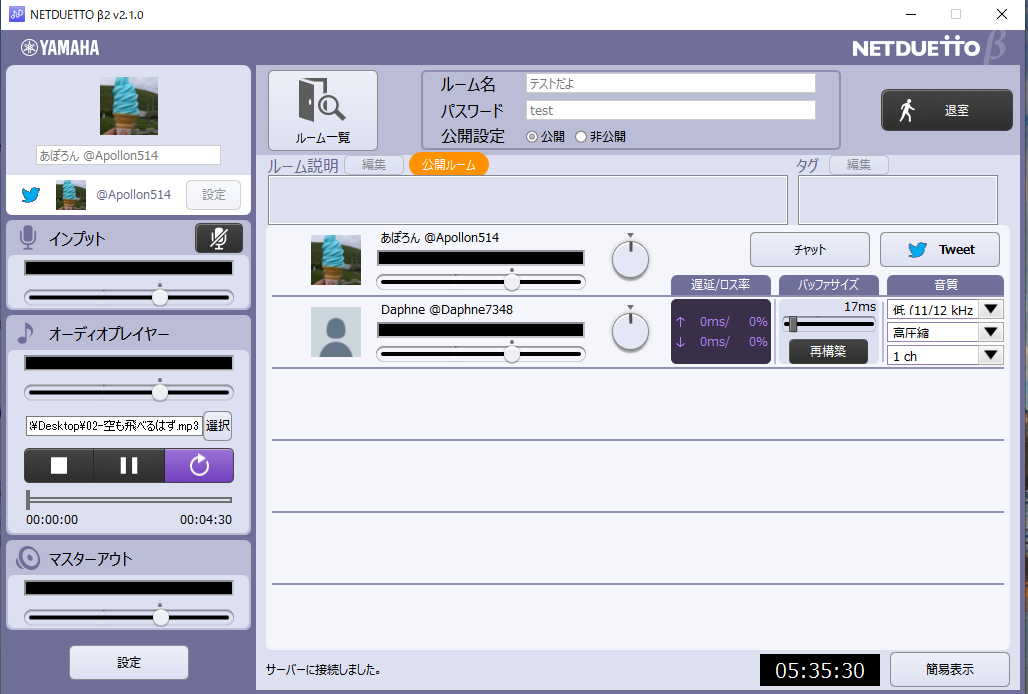Click the 00:00:00 elapsed time label
Image resolution: width=1028 pixels, height=694 pixels.
coord(52,520)
